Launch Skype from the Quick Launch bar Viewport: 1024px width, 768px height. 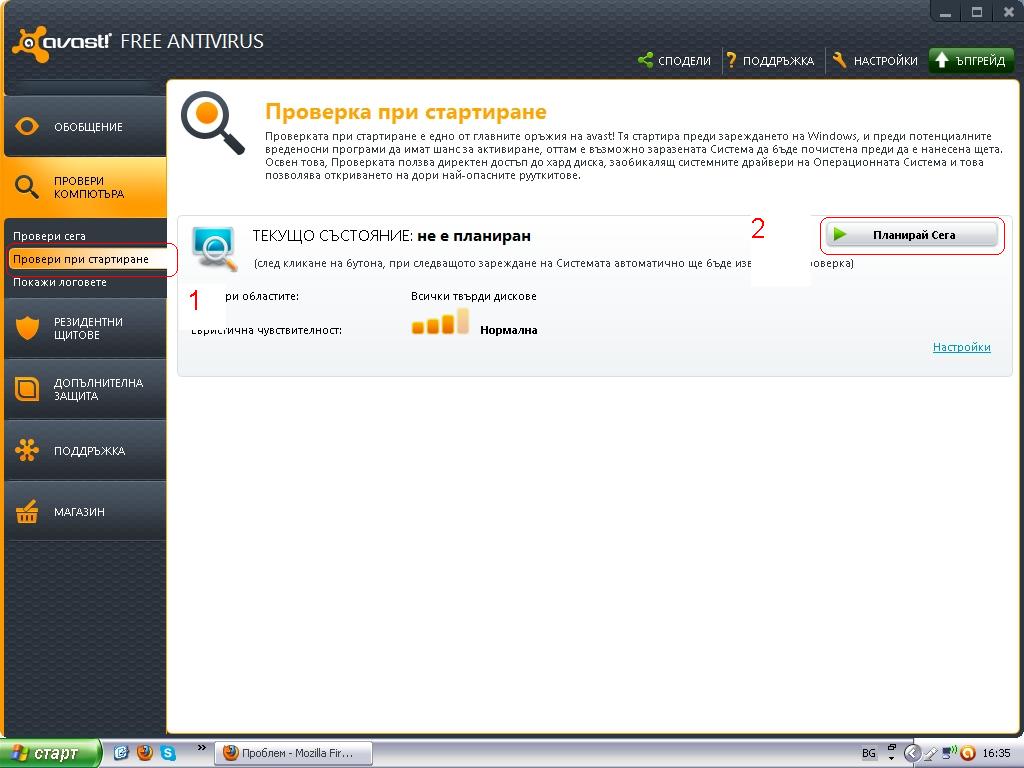tap(168, 753)
